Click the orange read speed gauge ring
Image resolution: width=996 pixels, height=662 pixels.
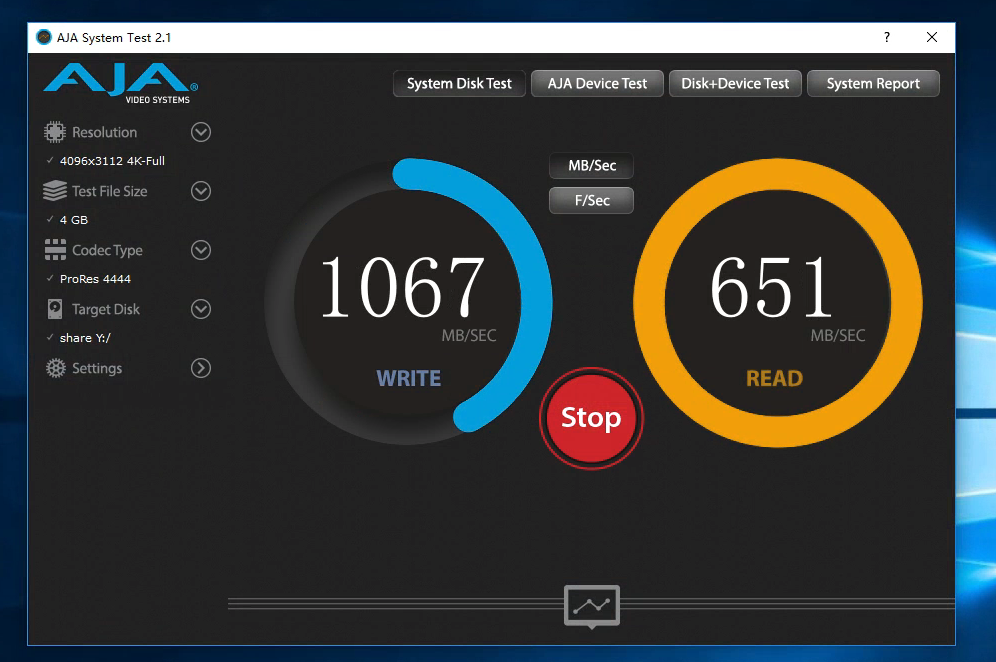(x=778, y=175)
